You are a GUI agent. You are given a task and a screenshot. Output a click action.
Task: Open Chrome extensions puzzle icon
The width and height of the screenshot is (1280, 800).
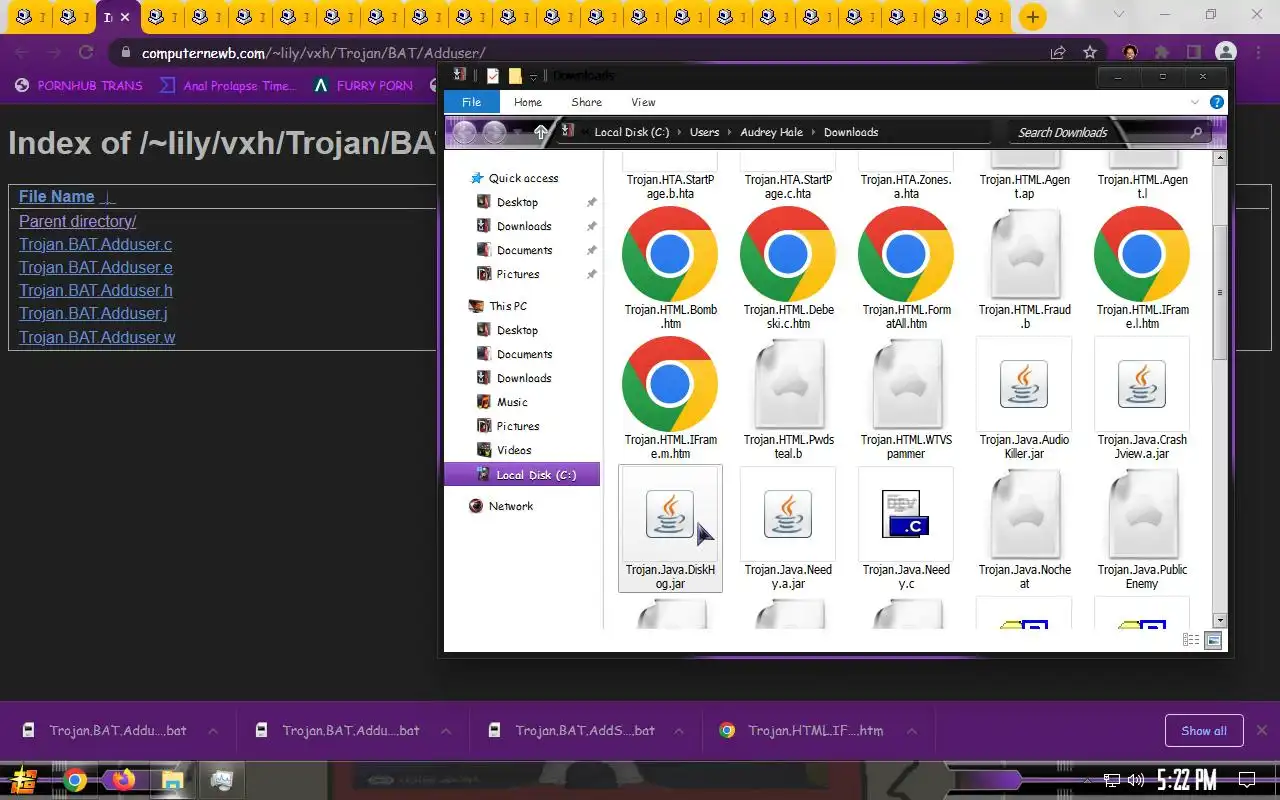tap(1161, 53)
